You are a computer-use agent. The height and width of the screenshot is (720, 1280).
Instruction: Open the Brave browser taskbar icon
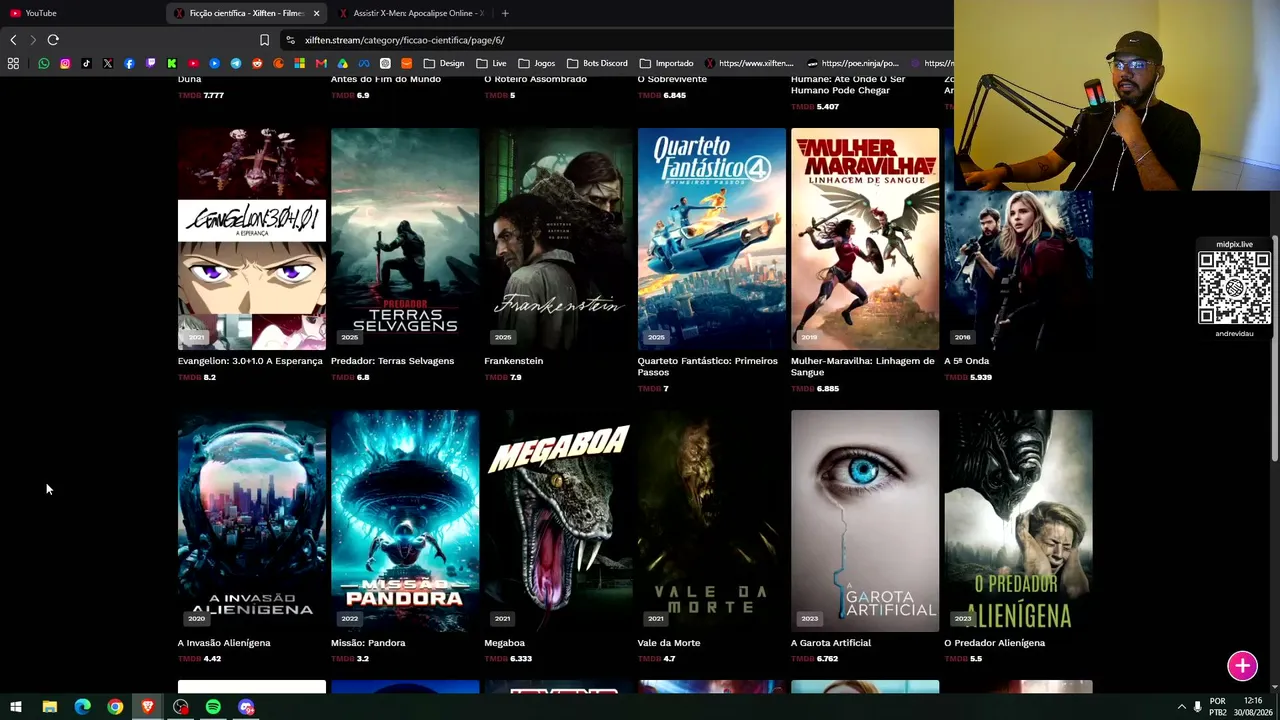148,707
